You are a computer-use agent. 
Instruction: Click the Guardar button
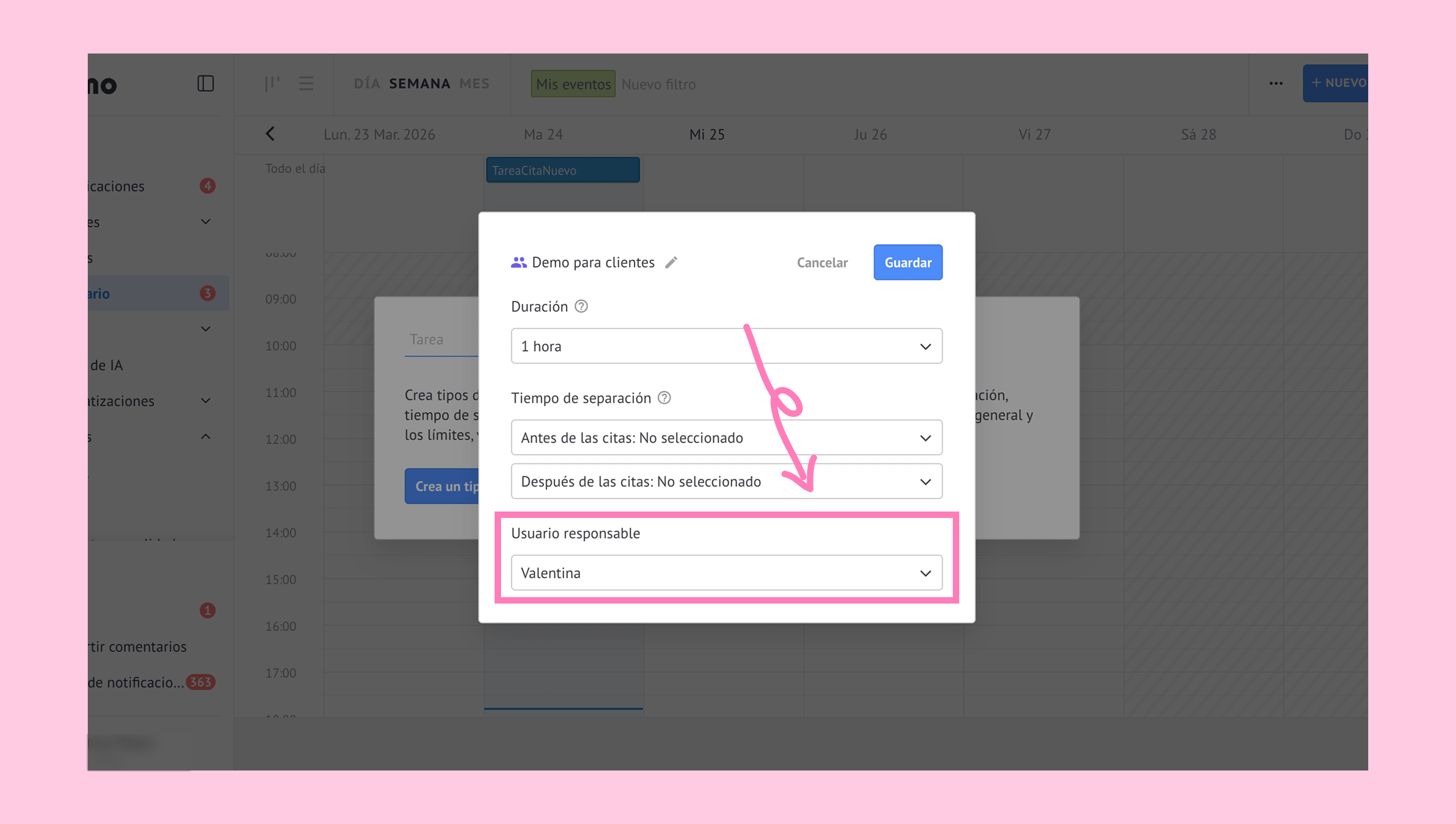pos(907,263)
